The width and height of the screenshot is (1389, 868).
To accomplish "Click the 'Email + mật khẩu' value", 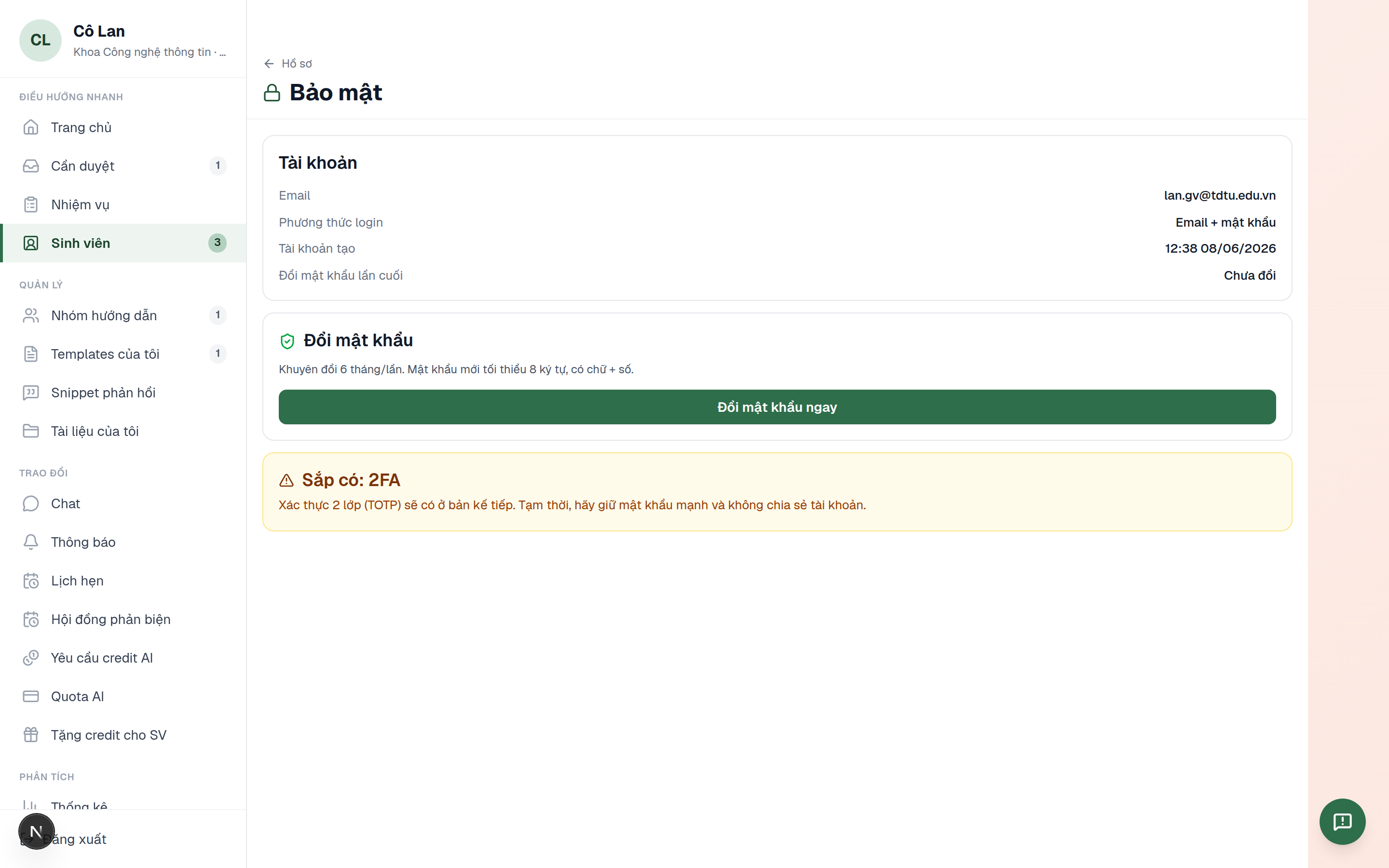I will tap(1226, 222).
